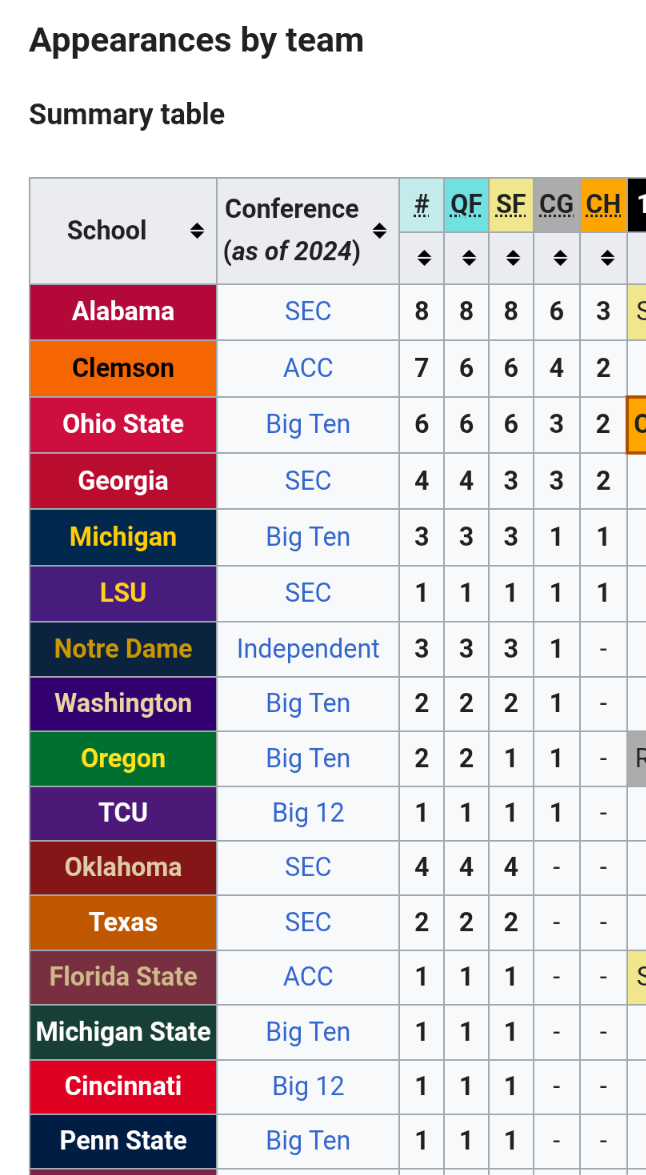646x1175 pixels.
Task: Open Big 12 link for Cincinnati
Action: click(308, 1086)
